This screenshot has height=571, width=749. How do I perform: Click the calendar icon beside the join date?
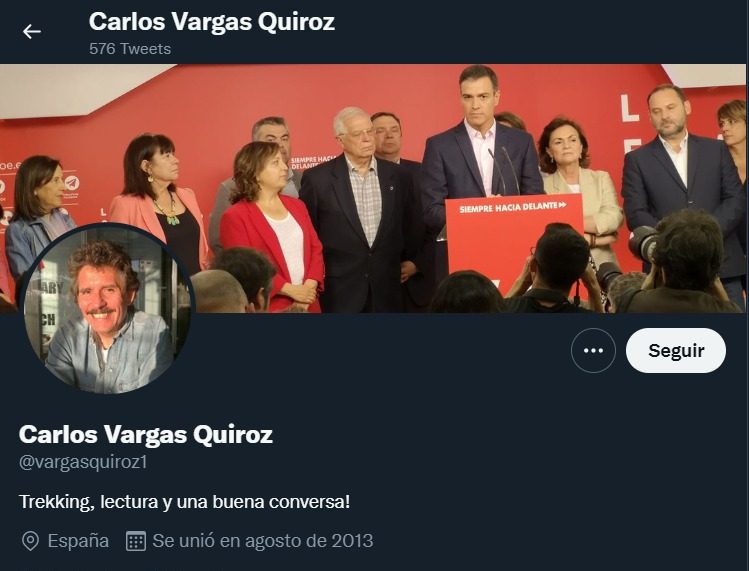click(136, 541)
